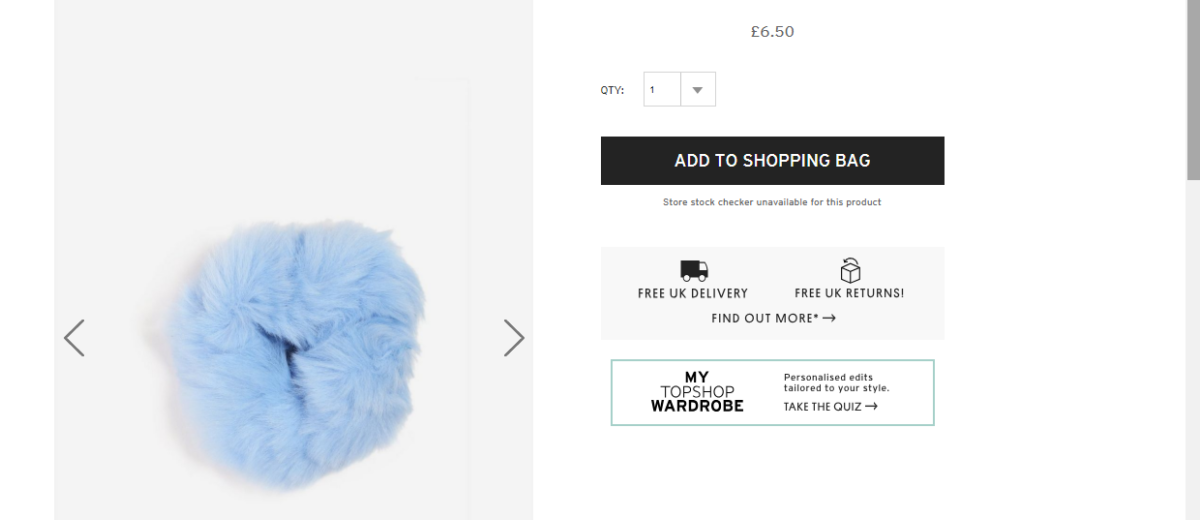Click the arrow beside Take the Quiz
The image size is (1200, 520).
tap(871, 406)
